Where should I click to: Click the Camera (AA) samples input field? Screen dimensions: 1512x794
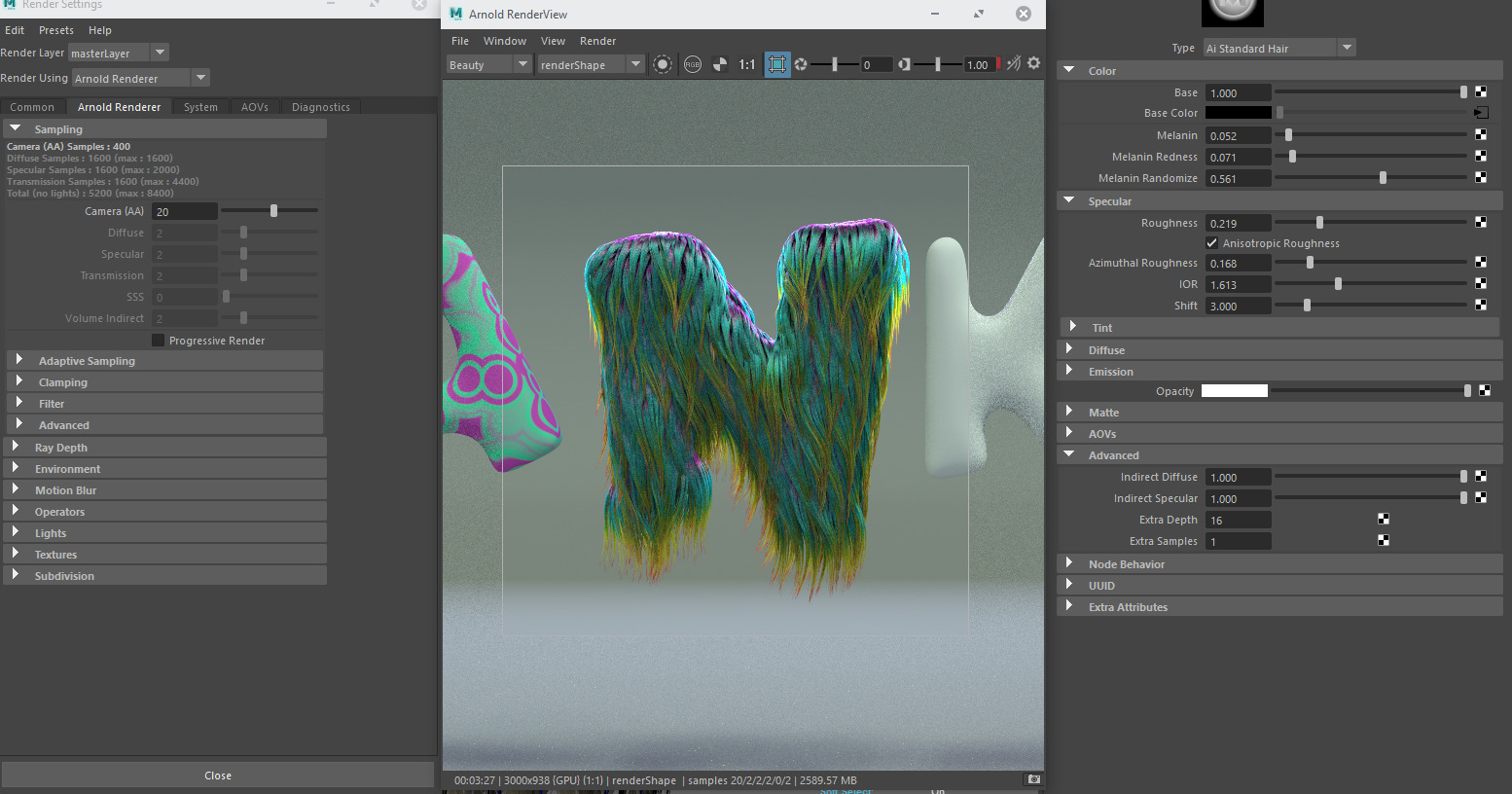pyautogui.click(x=184, y=211)
